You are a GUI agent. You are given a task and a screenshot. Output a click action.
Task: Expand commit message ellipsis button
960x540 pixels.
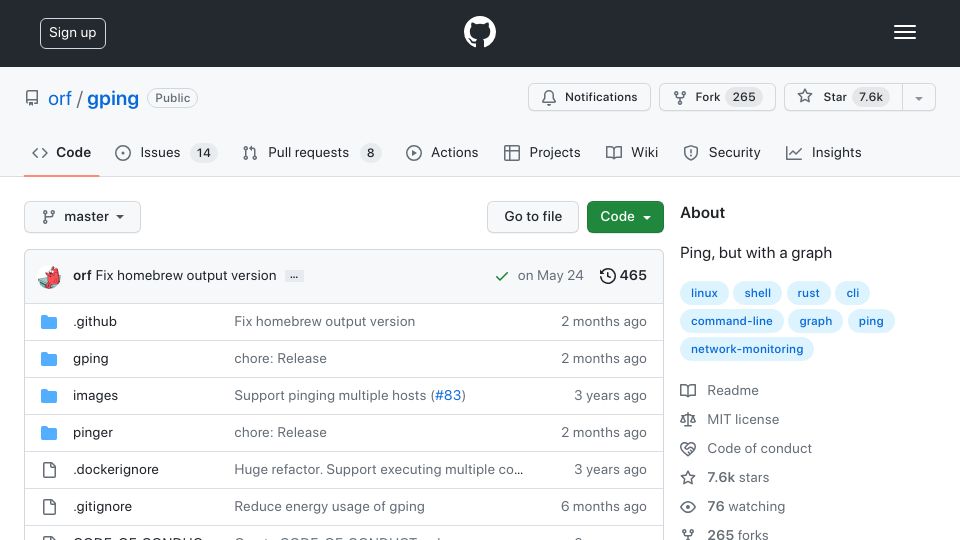294,276
